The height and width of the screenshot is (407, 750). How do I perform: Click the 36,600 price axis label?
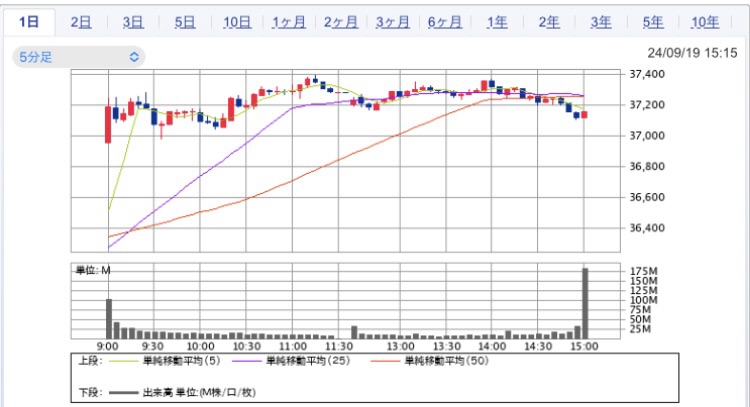647,197
